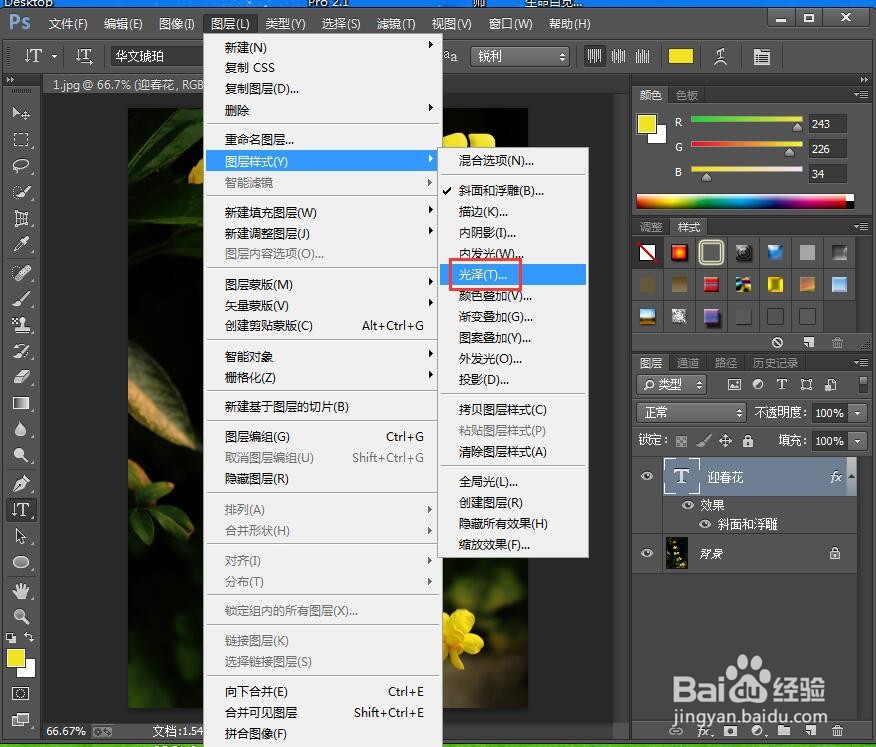Click the R channel slider handle
This screenshot has width=876, height=747.
797,127
